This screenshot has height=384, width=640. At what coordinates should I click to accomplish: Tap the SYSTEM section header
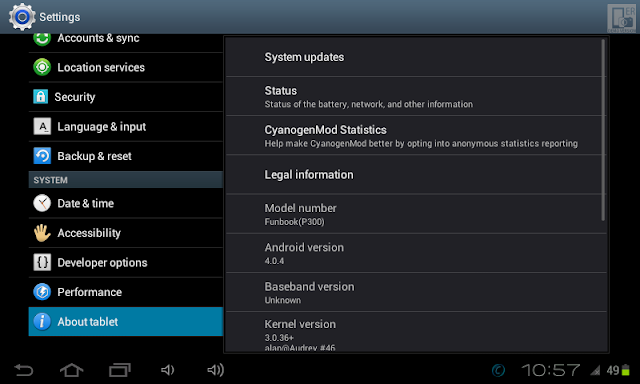coord(126,180)
